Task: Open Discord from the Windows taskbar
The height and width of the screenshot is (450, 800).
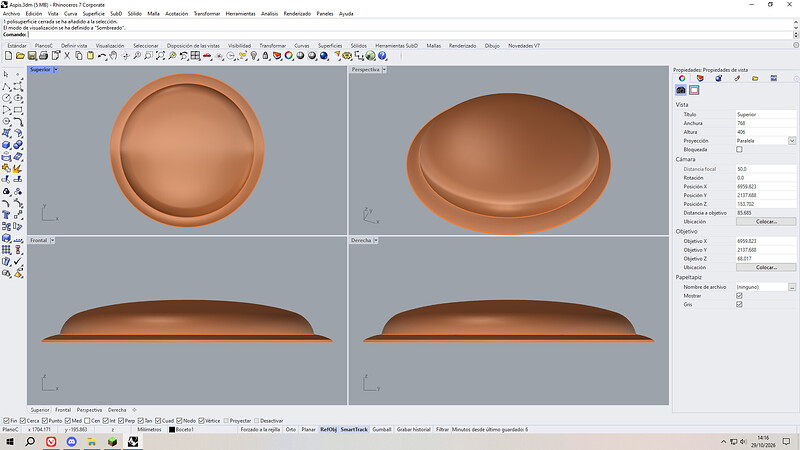Action: [71, 442]
